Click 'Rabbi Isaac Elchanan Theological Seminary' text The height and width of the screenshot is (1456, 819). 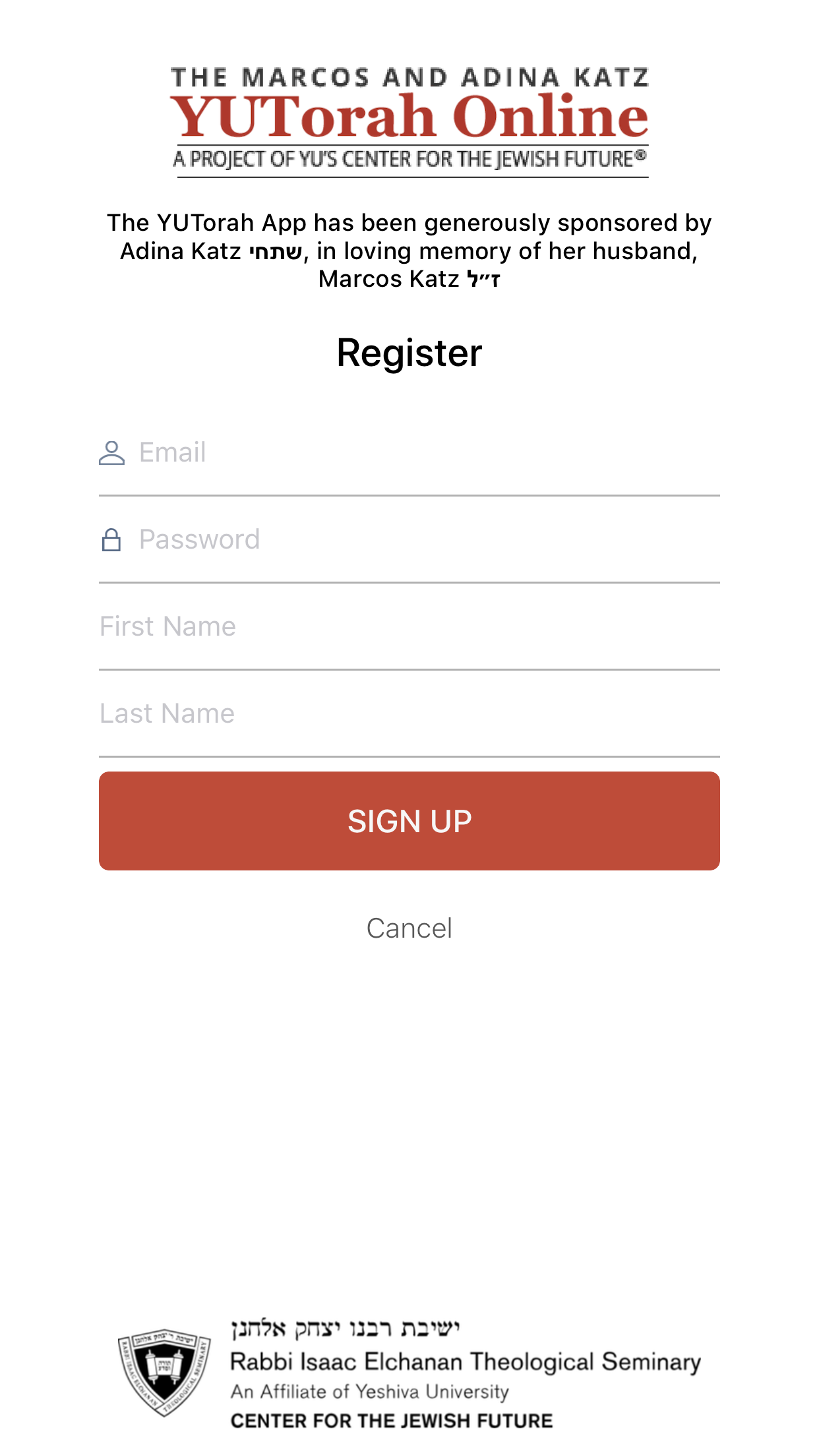[x=465, y=1362]
